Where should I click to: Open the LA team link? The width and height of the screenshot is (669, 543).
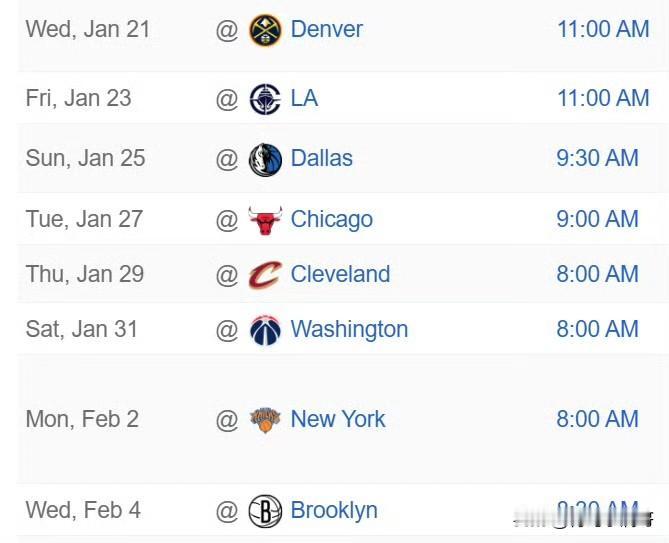[x=304, y=99]
